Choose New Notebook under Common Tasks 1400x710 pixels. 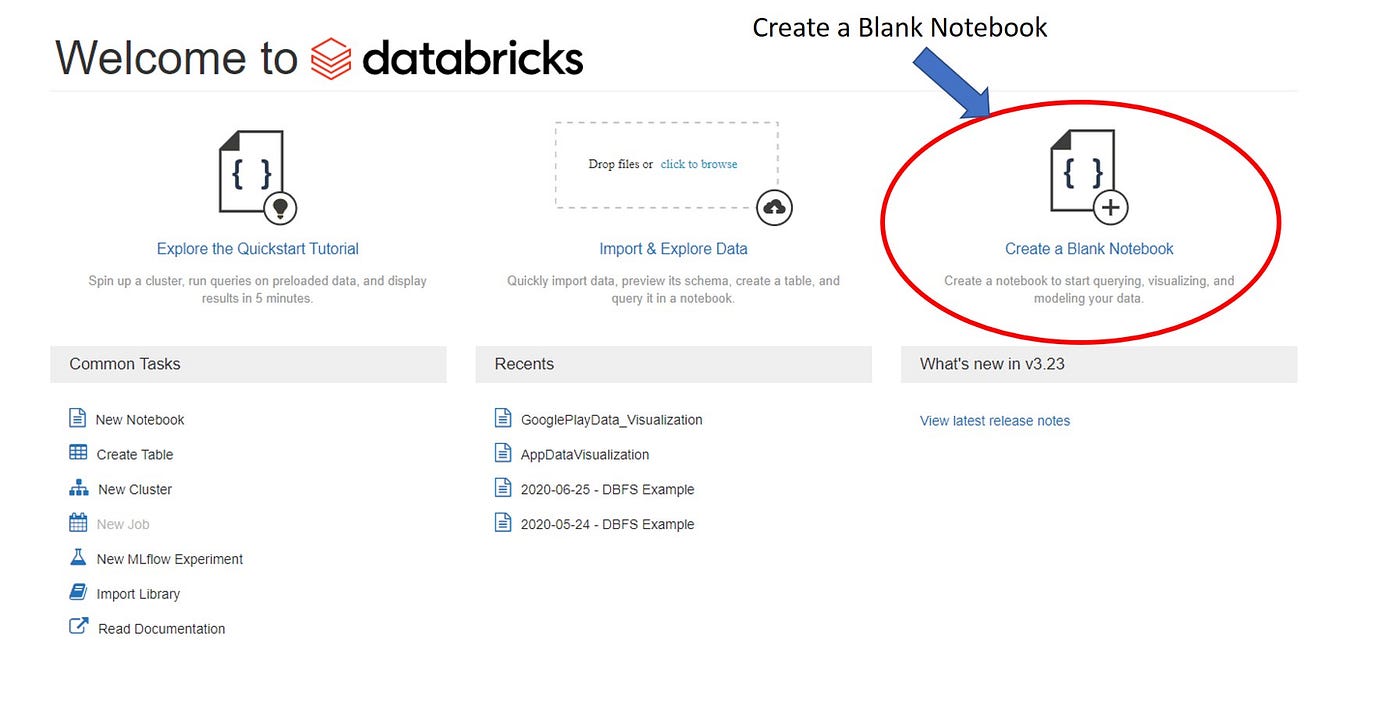point(140,420)
